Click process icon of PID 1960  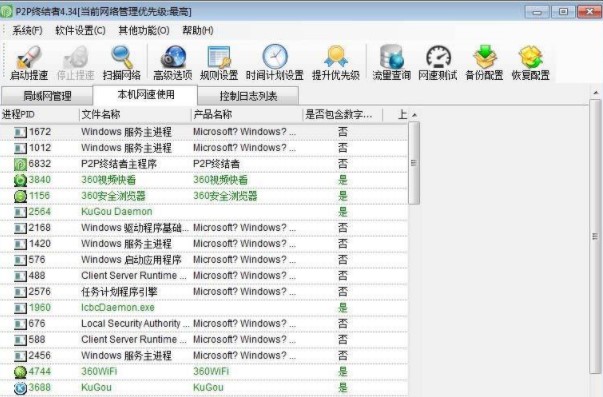[x=20, y=308]
